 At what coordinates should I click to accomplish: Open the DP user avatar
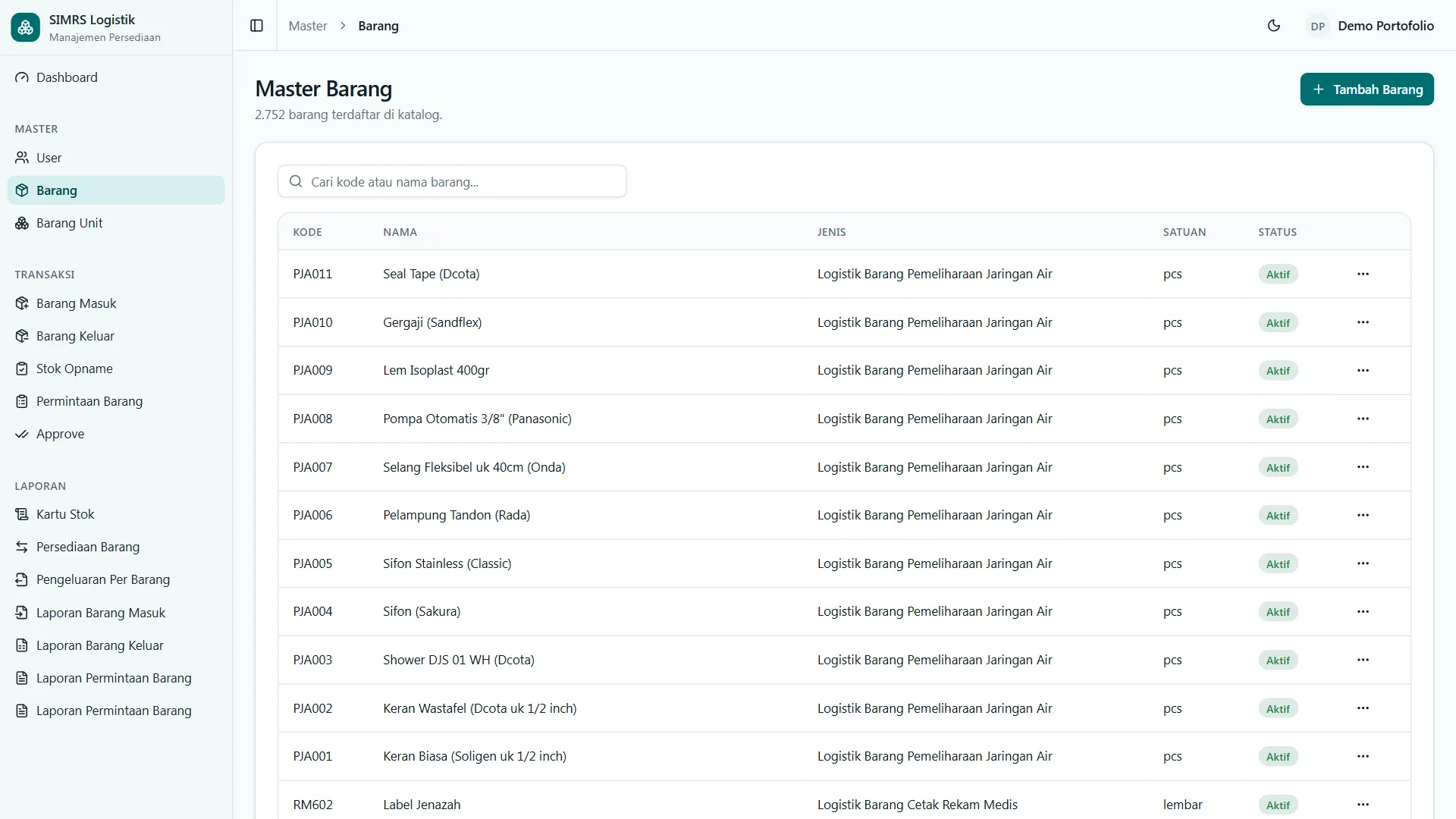pos(1318,26)
